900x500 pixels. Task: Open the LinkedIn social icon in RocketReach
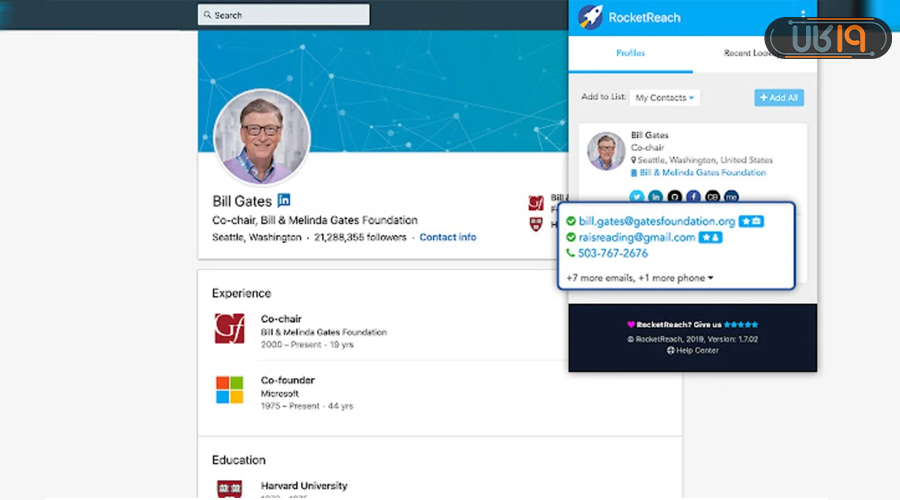pyautogui.click(x=655, y=197)
